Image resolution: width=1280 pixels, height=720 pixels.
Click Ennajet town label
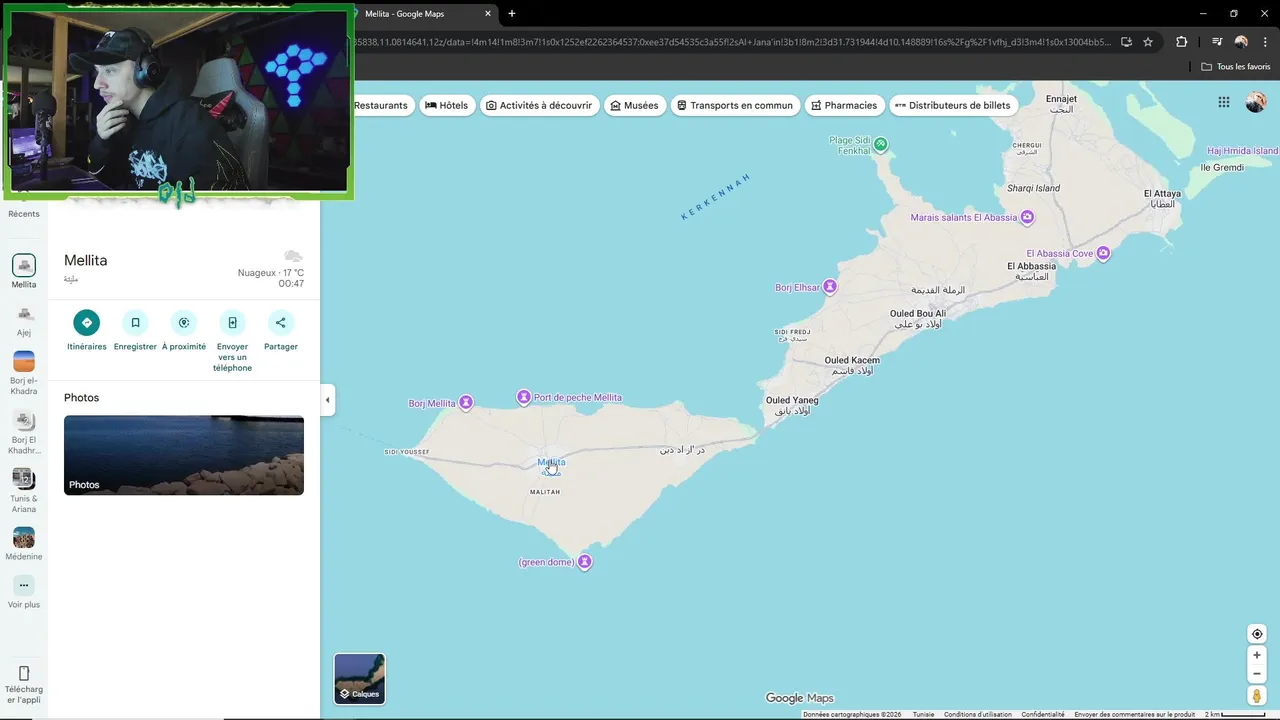coord(1061,99)
